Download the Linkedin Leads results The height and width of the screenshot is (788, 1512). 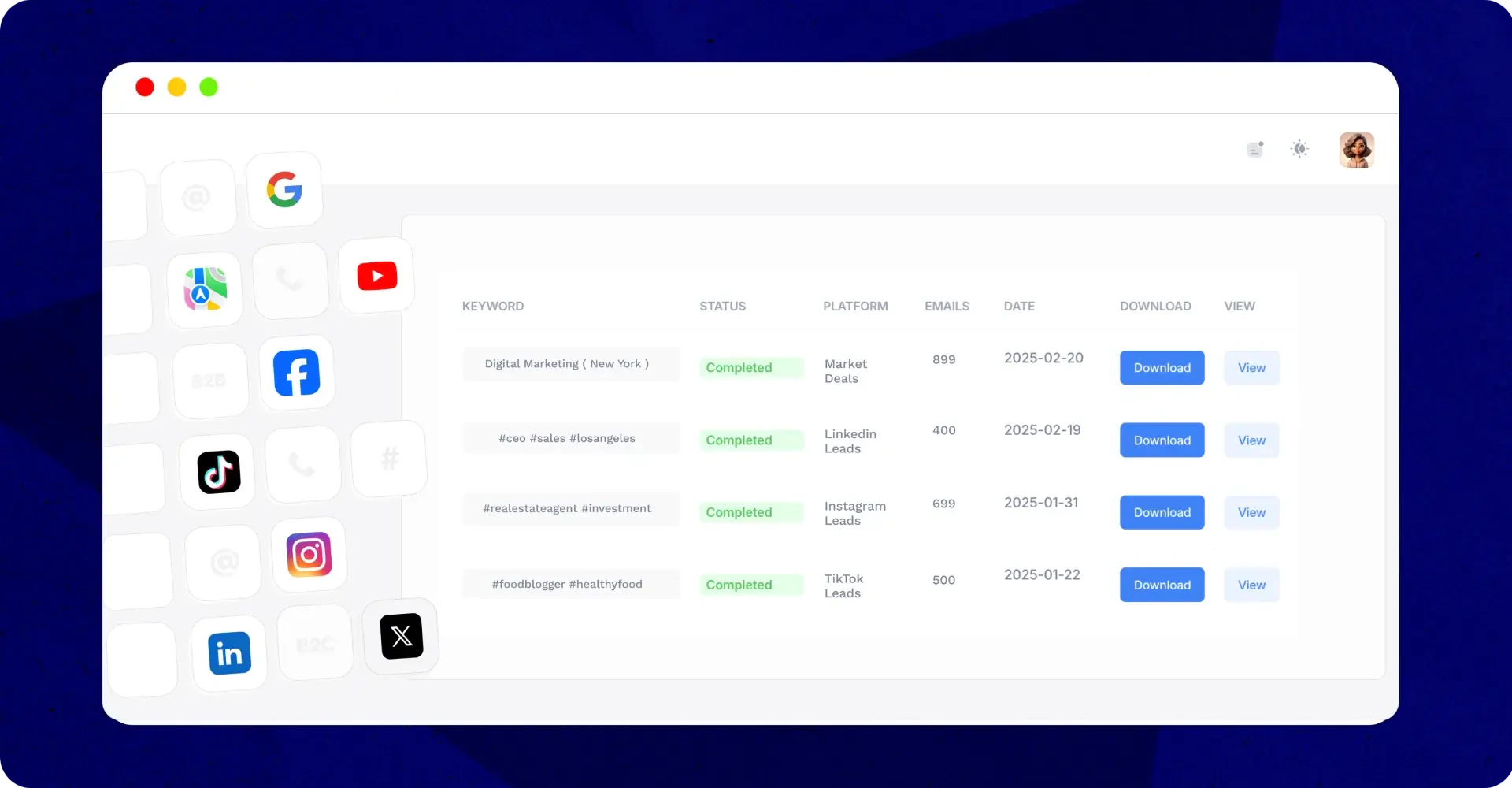[x=1162, y=440]
